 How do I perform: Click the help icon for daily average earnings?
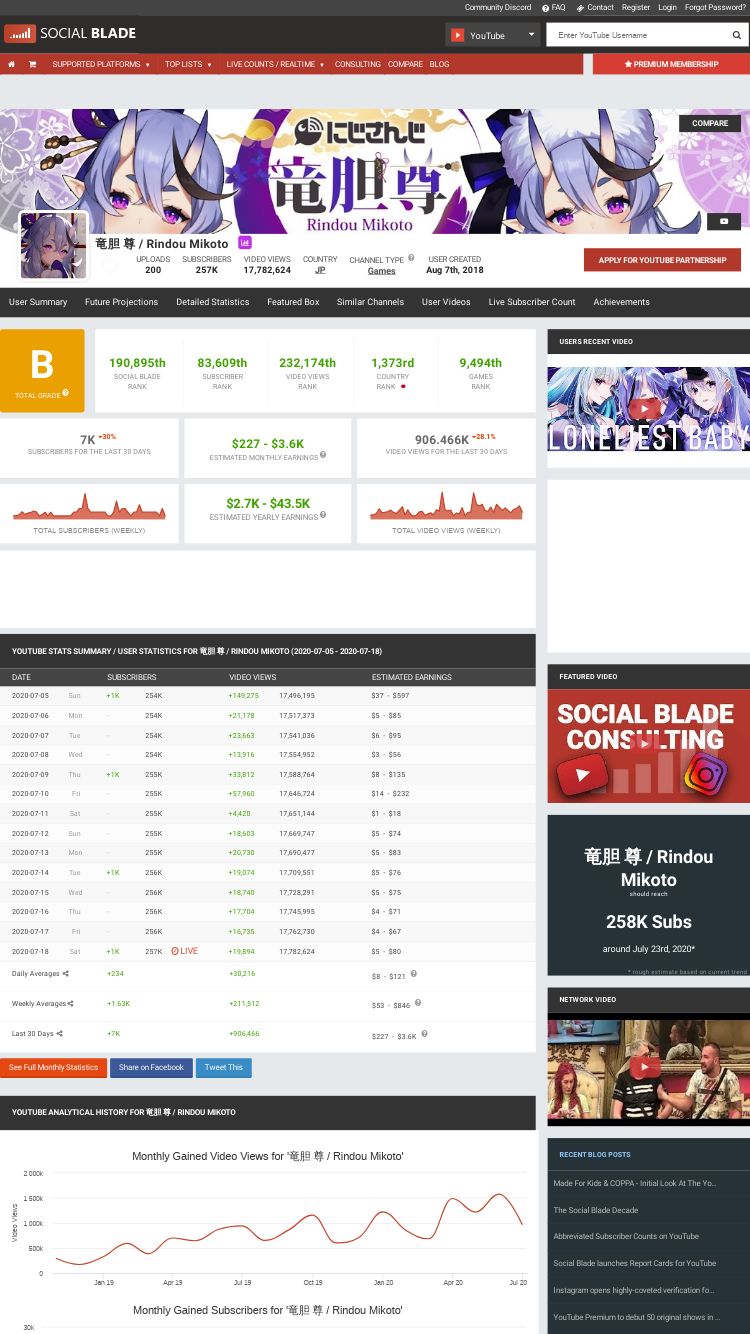coord(413,973)
